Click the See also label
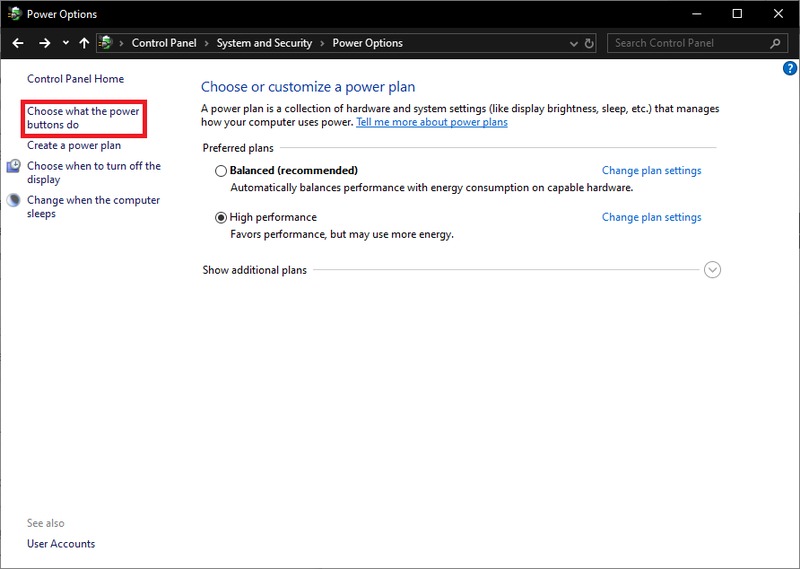Screen dimensions: 800x569 pos(45,523)
